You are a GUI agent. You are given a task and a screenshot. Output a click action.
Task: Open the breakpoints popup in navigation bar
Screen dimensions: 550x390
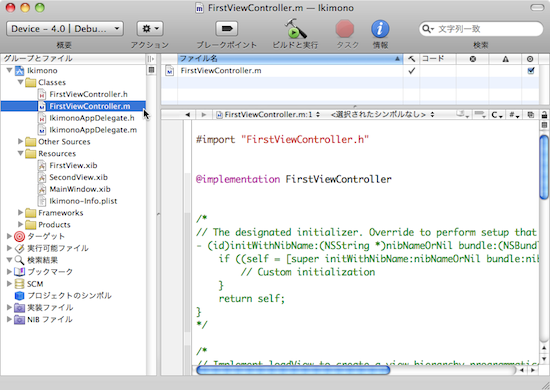pyautogui.click(x=480, y=115)
